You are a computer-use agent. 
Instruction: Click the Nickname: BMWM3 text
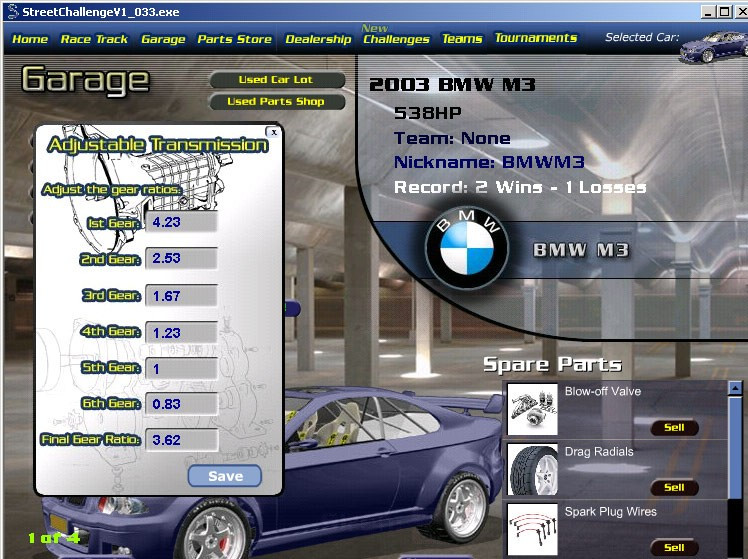click(489, 162)
